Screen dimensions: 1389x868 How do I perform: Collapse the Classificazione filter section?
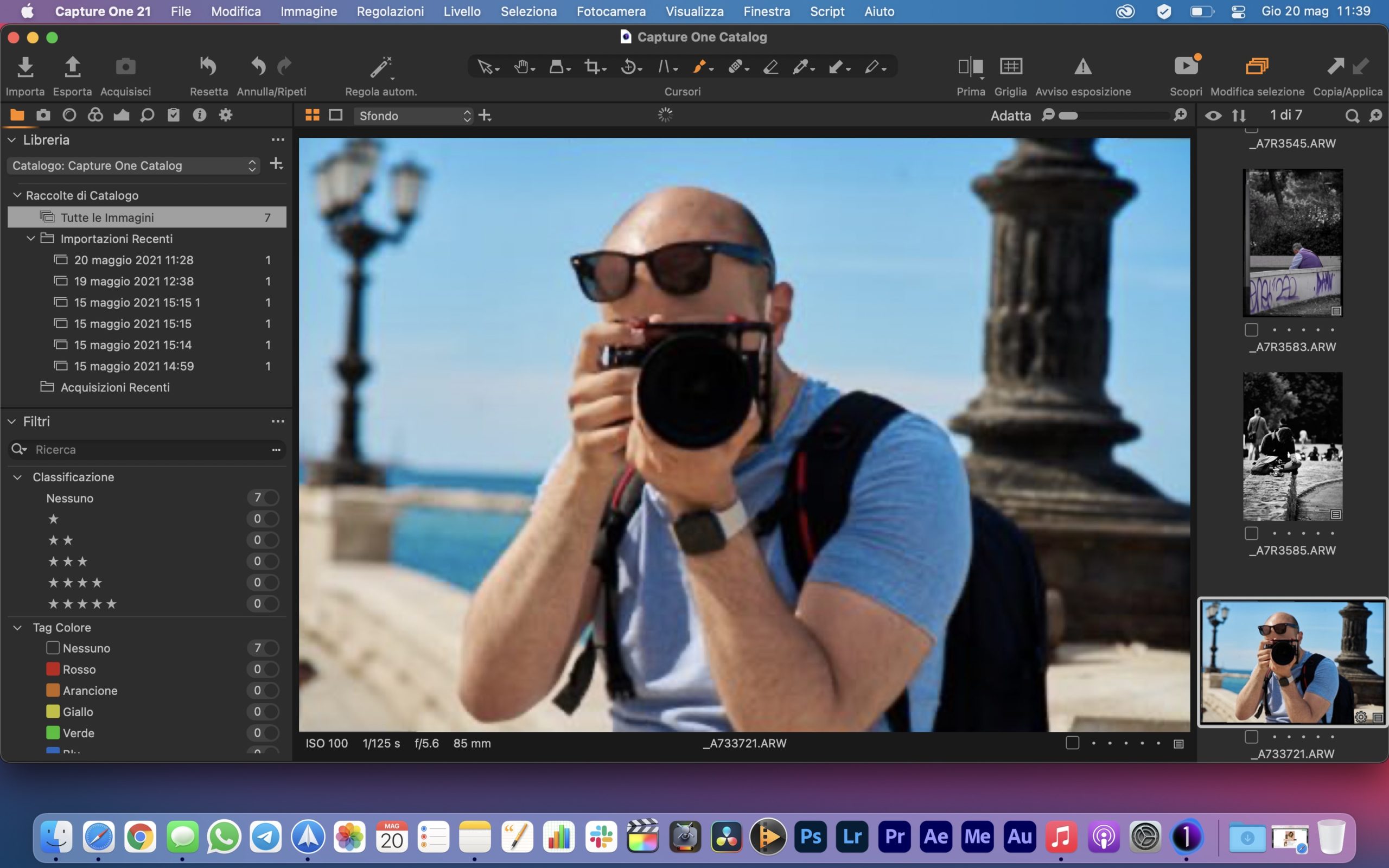point(17,477)
